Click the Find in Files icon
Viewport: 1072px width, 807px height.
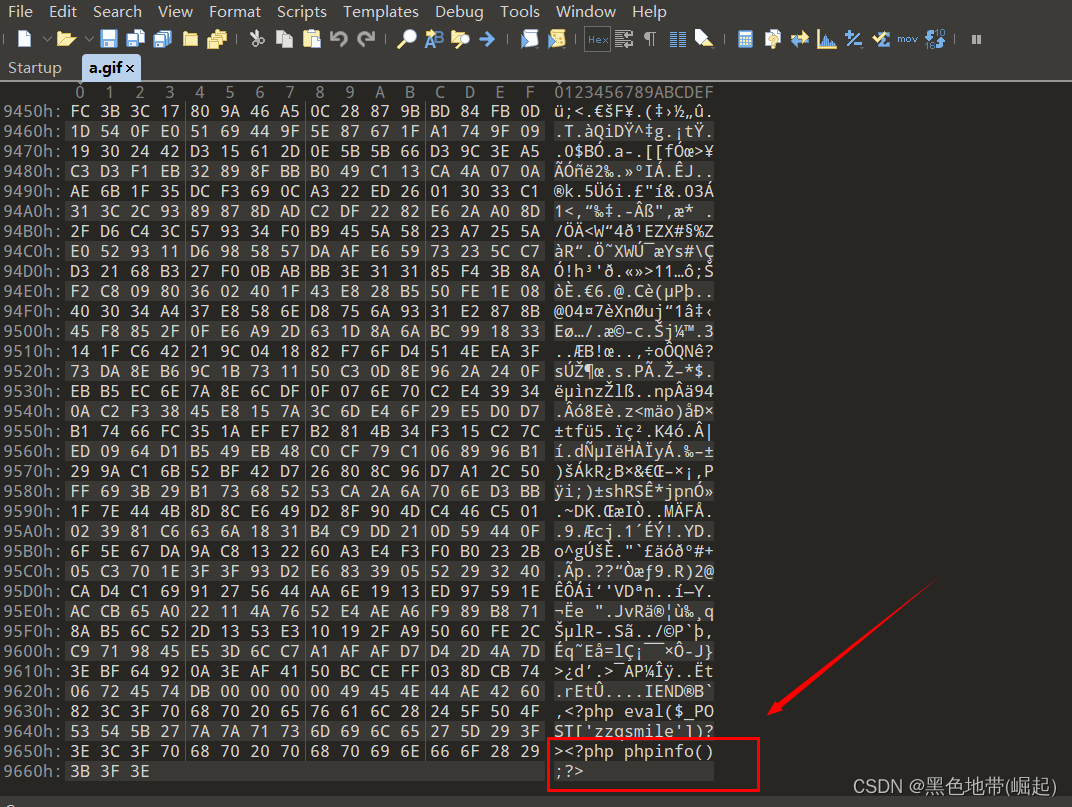(460, 39)
